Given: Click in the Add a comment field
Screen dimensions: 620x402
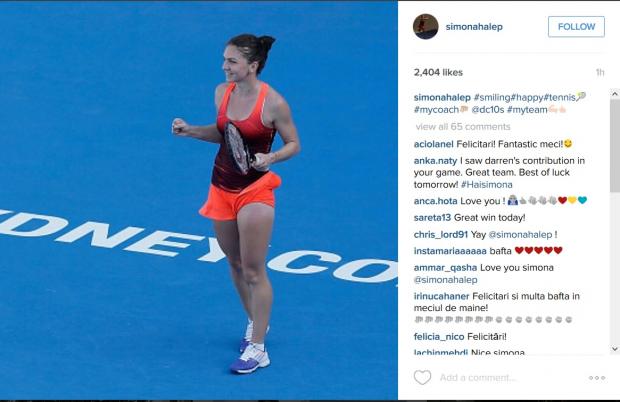Looking at the screenshot, I should pos(510,377).
